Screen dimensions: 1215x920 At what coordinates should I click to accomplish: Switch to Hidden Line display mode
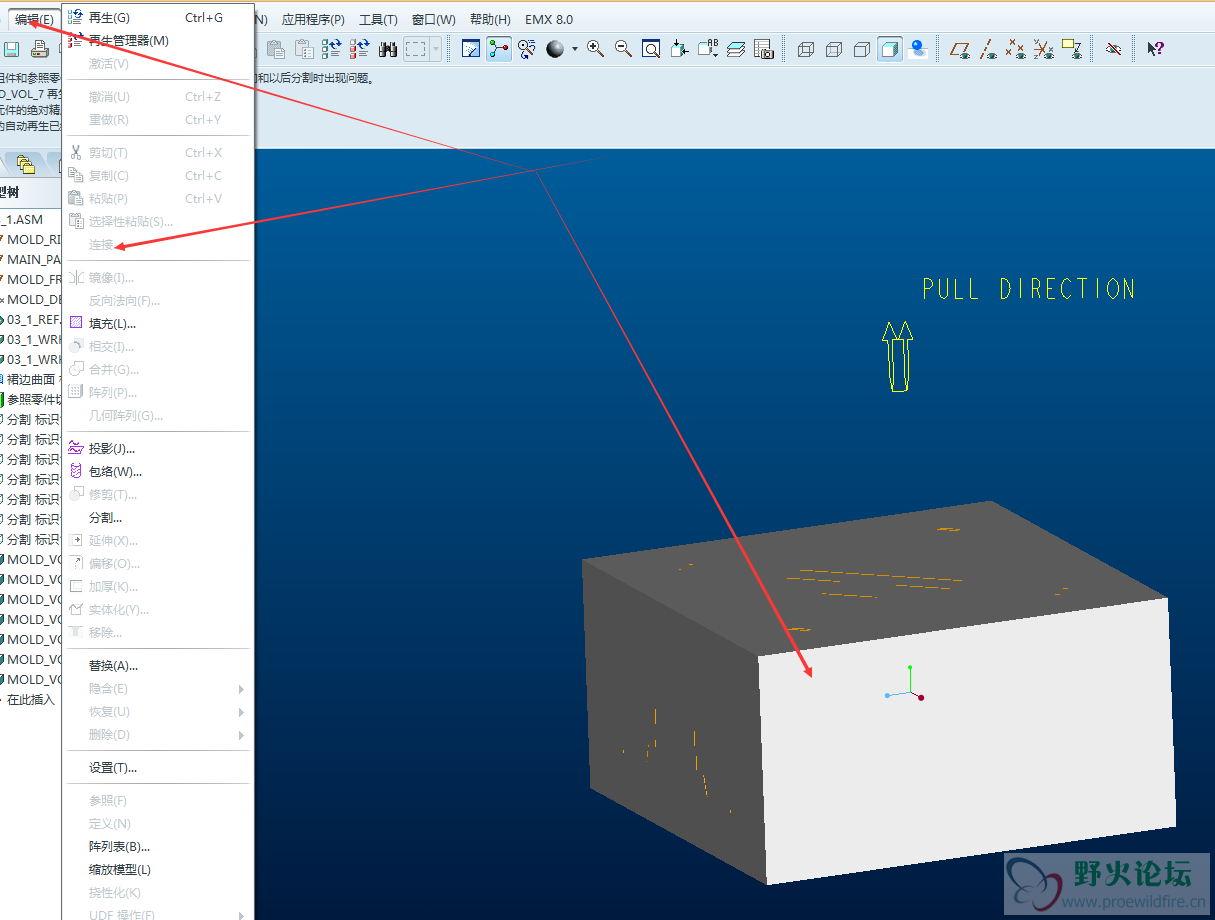click(834, 49)
